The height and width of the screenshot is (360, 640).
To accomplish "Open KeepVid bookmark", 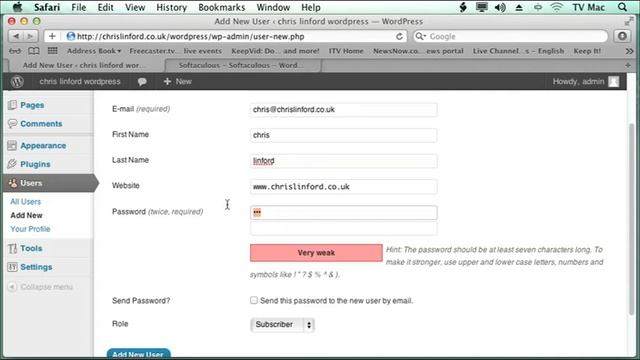I will pos(275,51).
